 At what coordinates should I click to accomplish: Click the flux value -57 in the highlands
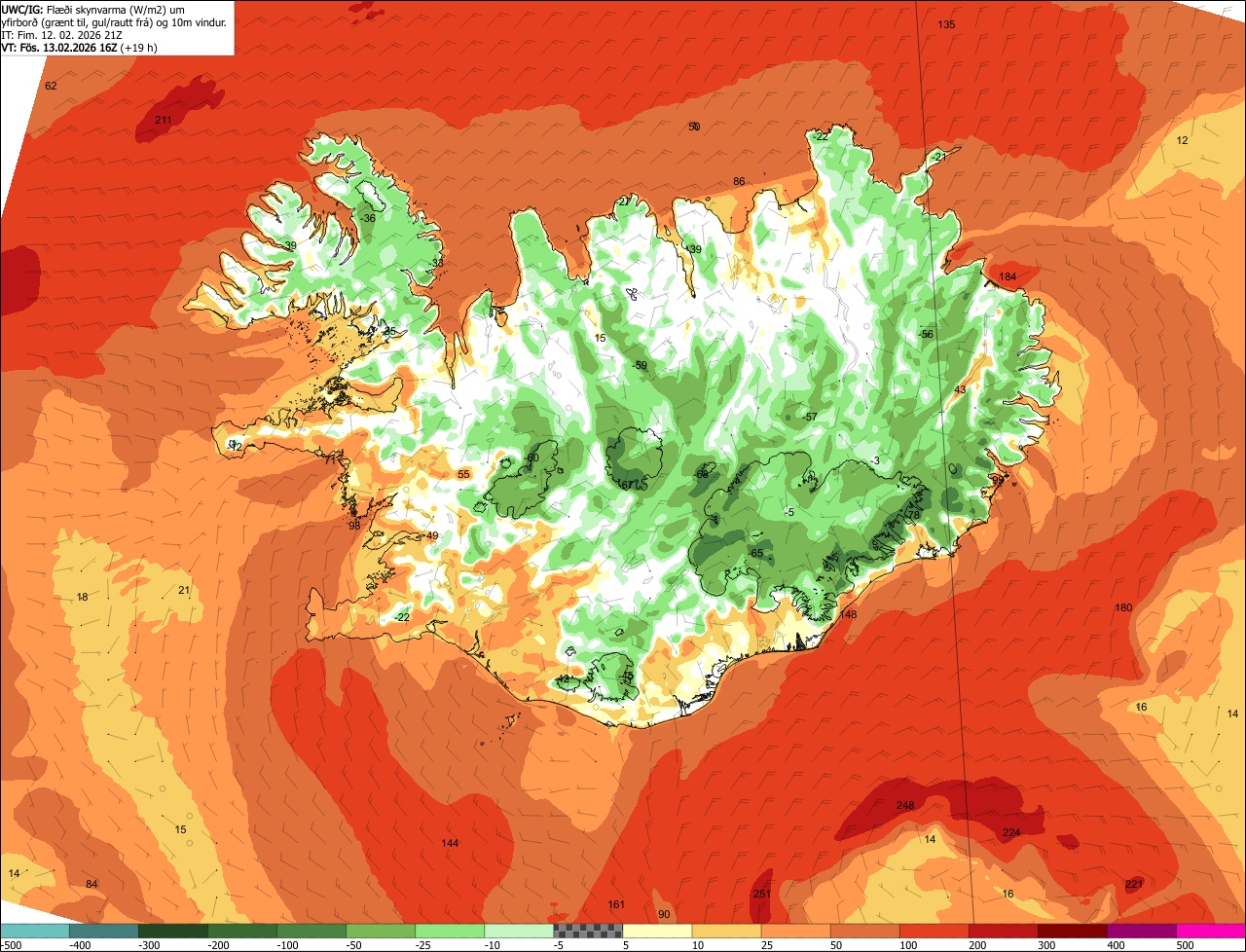(x=810, y=417)
